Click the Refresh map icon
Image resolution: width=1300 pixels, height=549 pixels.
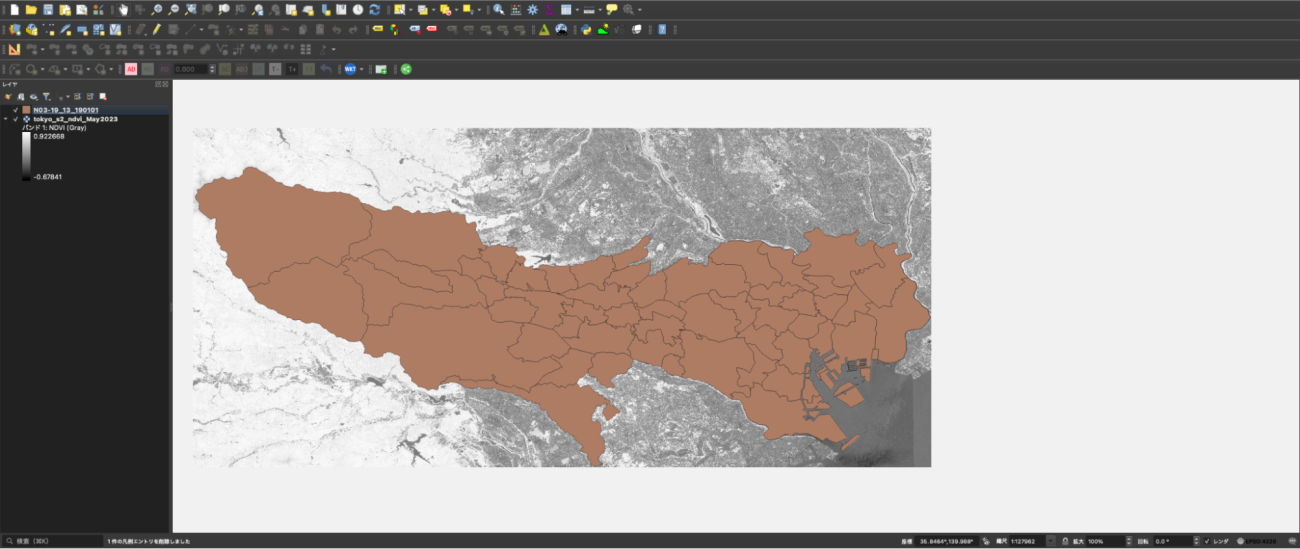(374, 9)
